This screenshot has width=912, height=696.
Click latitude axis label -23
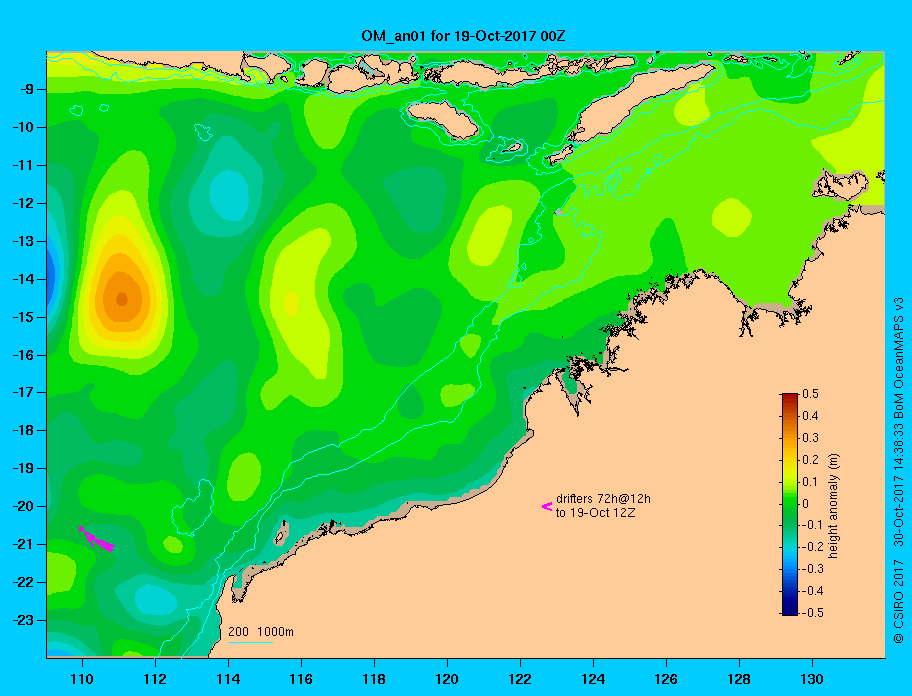[x=23, y=620]
